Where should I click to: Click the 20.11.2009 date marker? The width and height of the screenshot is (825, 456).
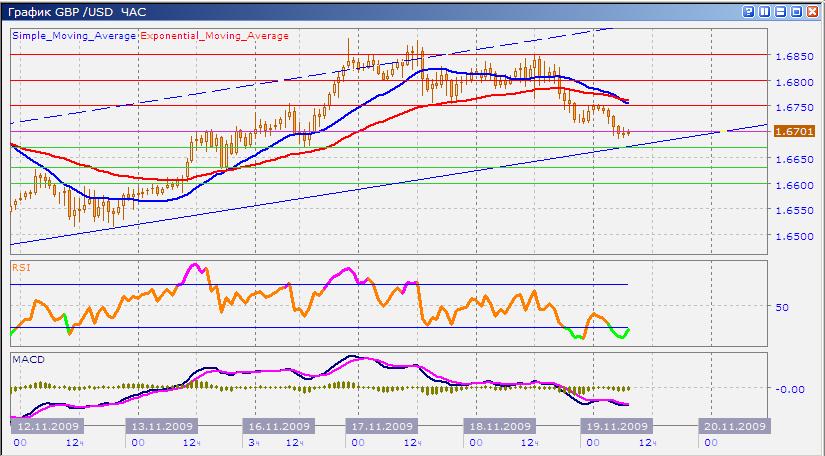tap(735, 425)
